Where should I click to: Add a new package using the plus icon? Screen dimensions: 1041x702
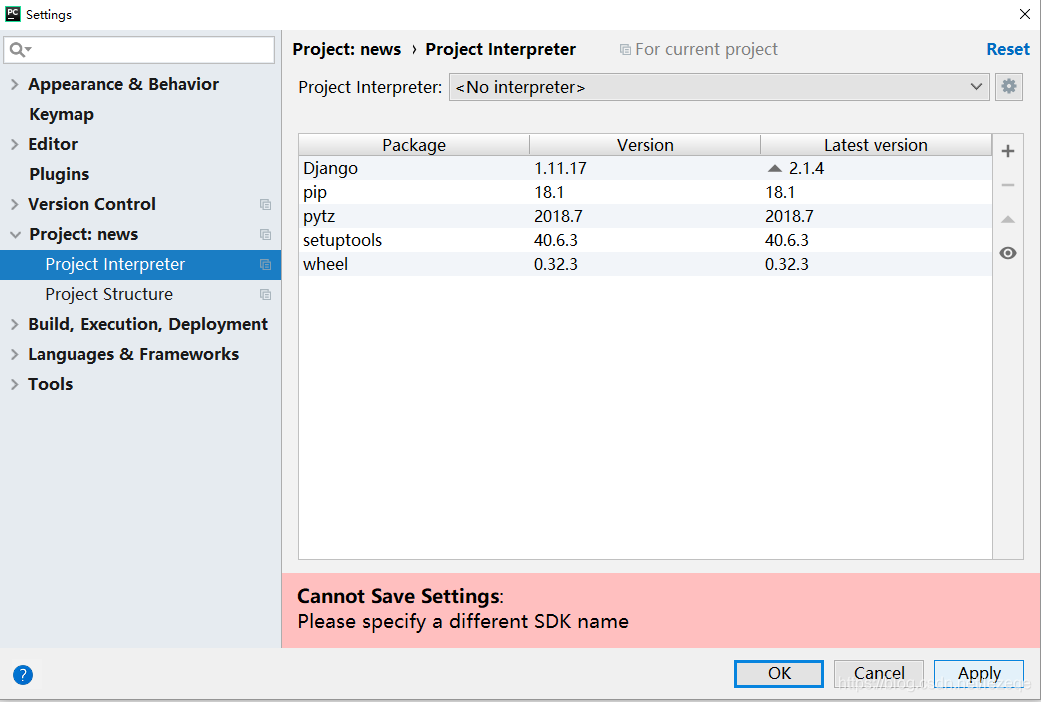pos(1008,151)
